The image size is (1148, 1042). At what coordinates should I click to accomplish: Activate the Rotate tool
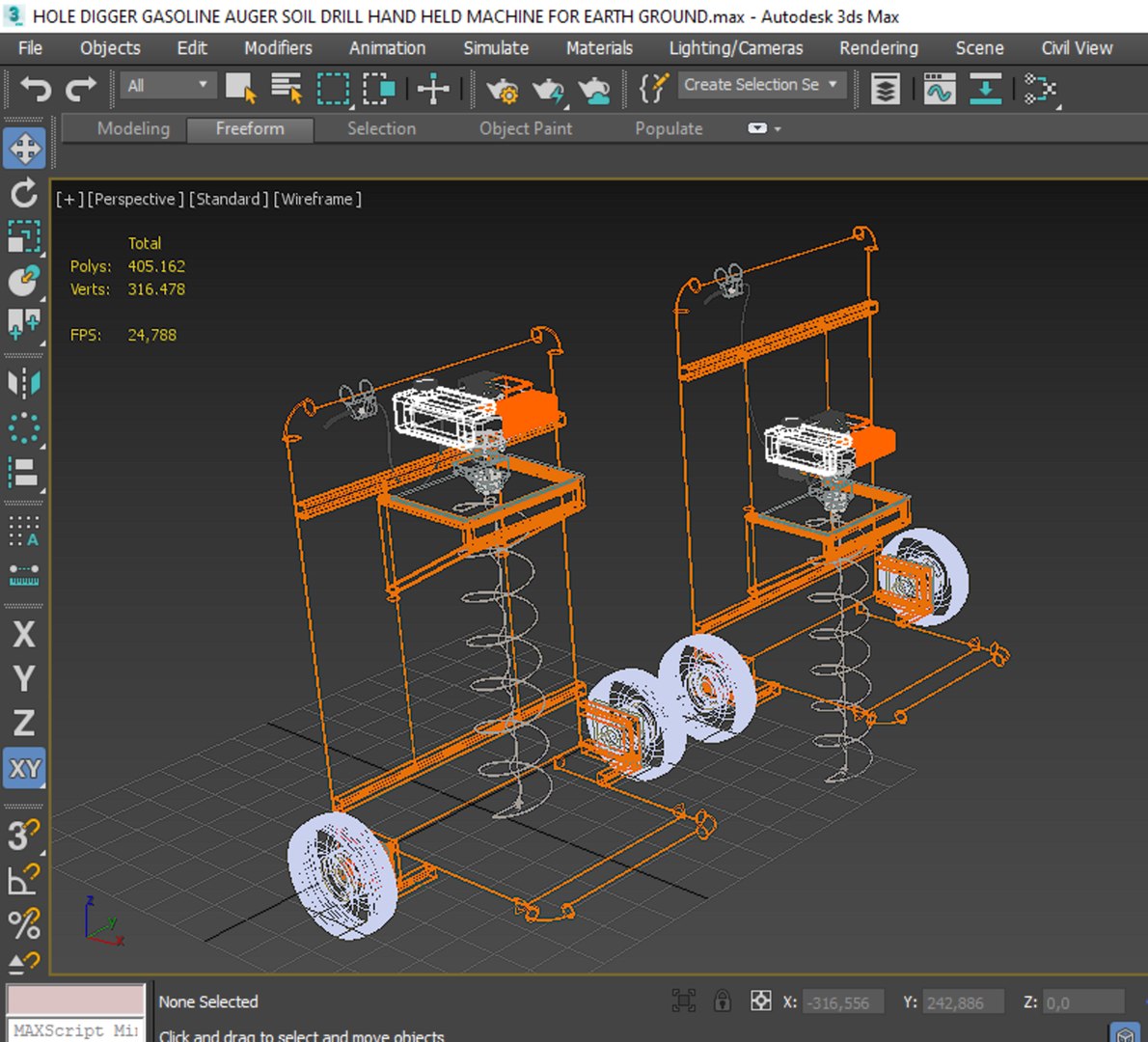pyautogui.click(x=24, y=193)
